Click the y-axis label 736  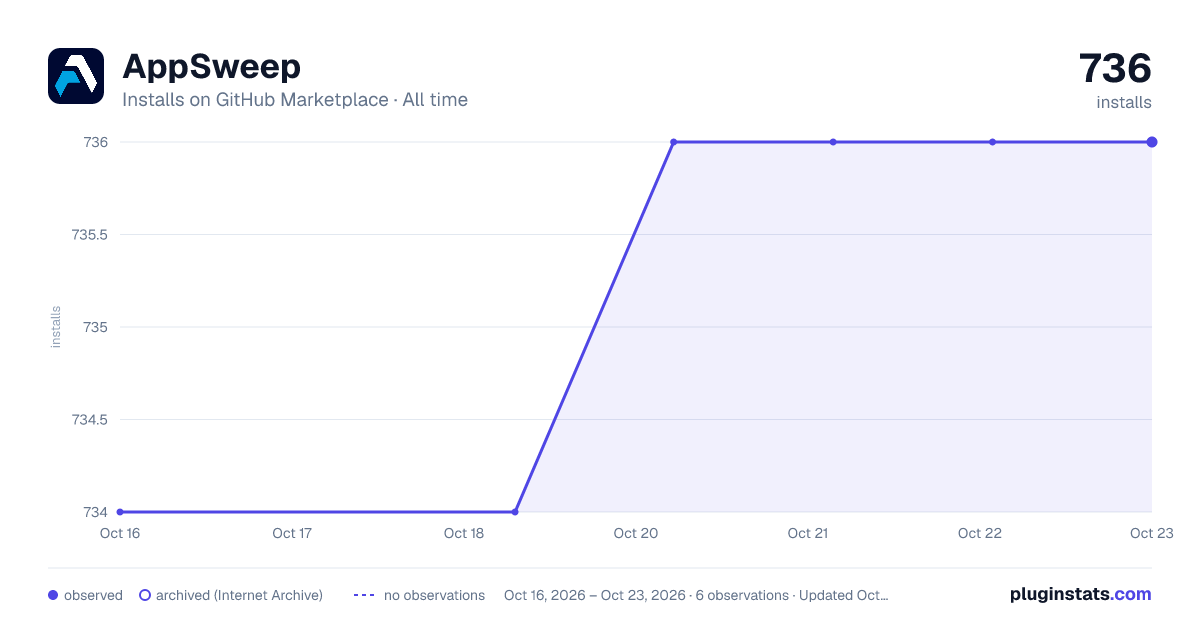96,142
